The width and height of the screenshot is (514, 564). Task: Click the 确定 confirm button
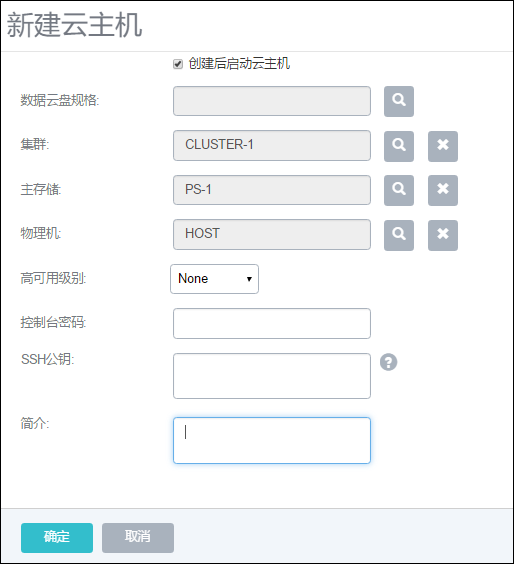[x=57, y=538]
